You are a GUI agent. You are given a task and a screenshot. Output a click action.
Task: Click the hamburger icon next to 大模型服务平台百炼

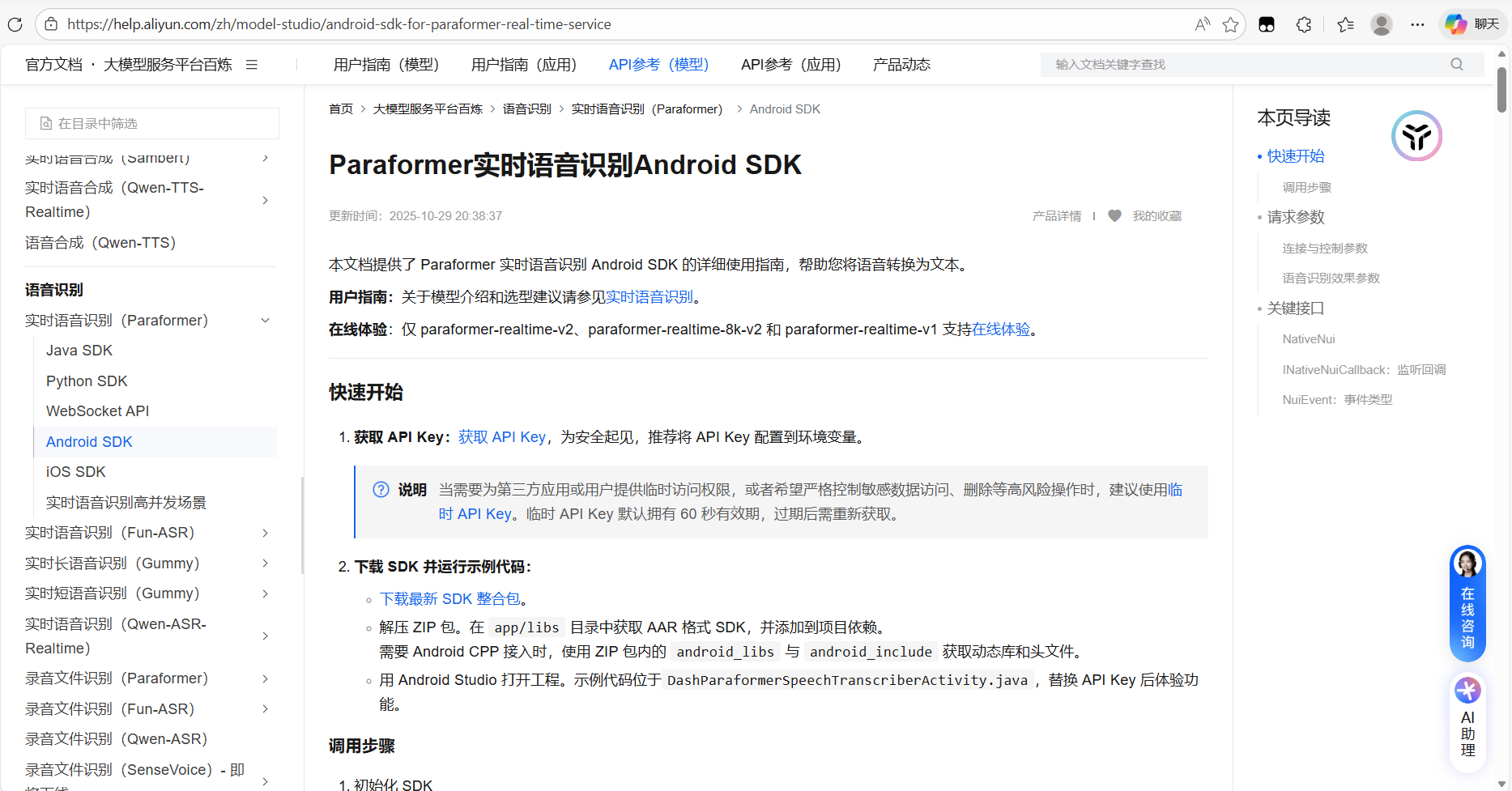point(251,64)
